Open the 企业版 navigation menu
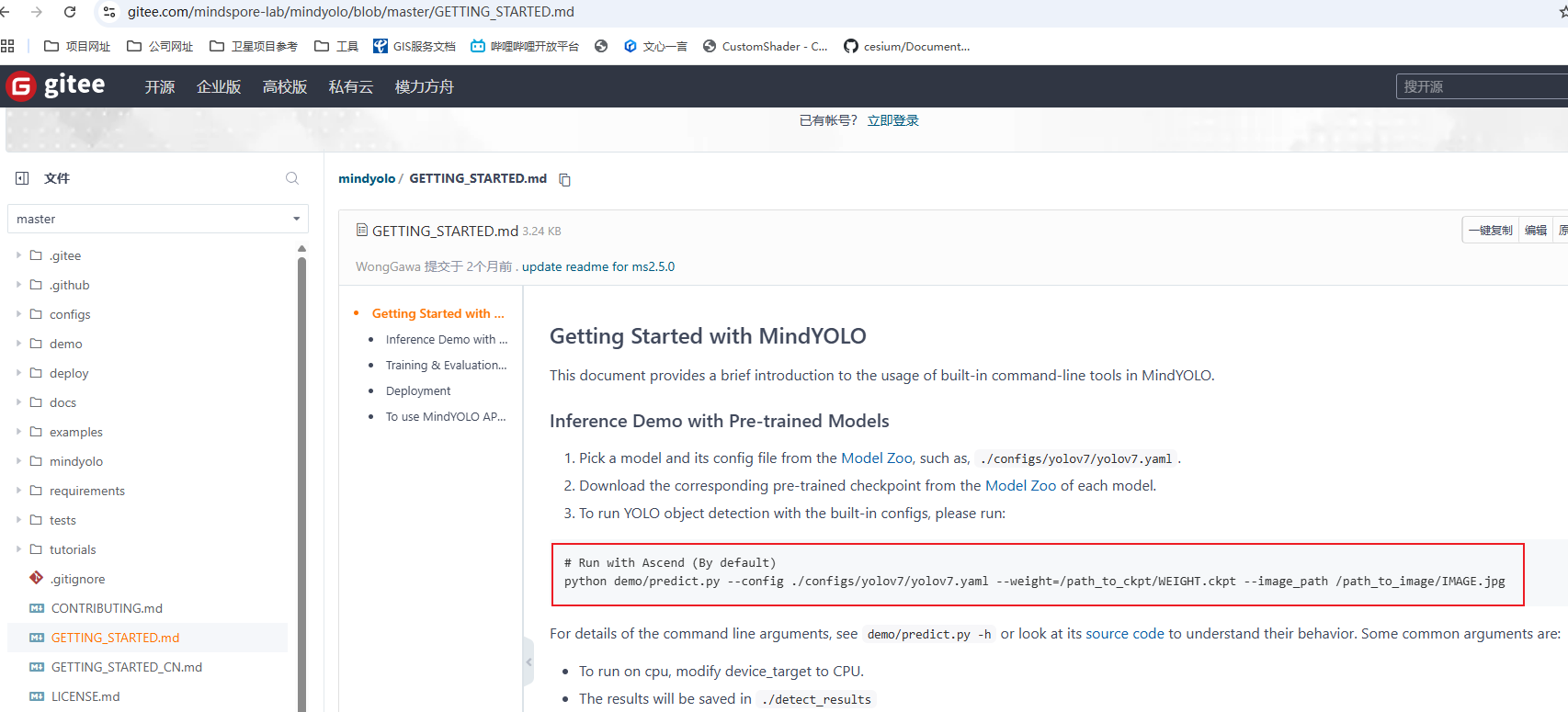This screenshot has height=712, width=1568. (x=219, y=86)
